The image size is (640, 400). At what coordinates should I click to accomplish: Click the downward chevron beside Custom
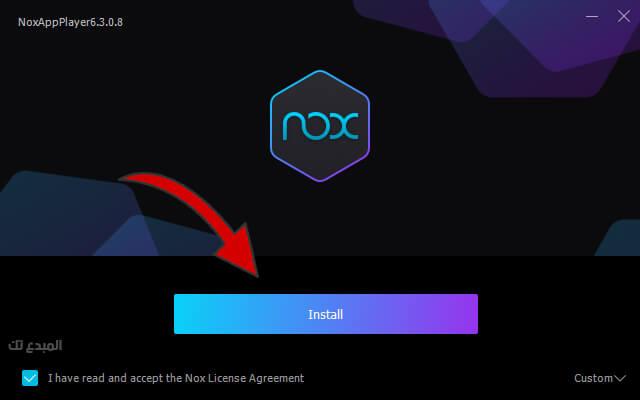620,378
